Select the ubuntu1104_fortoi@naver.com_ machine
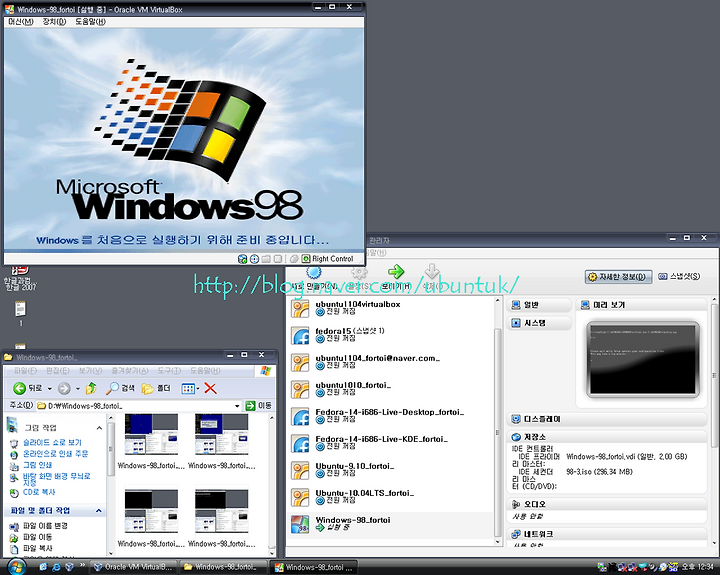 (390, 362)
